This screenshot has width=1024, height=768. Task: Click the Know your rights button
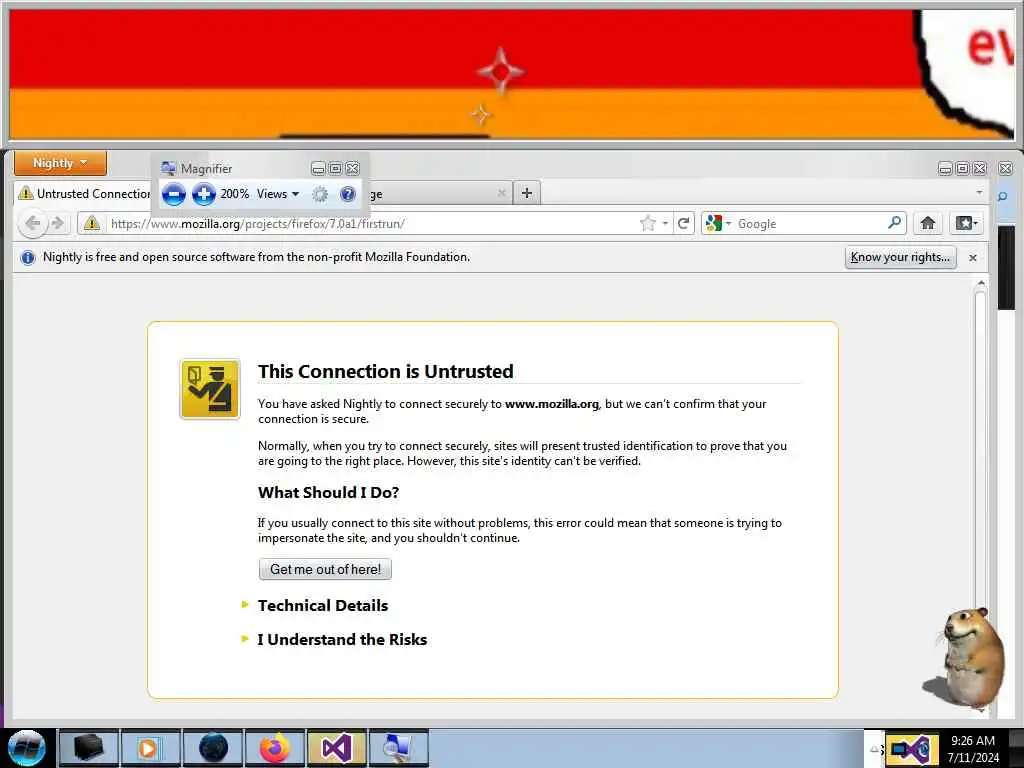(900, 257)
